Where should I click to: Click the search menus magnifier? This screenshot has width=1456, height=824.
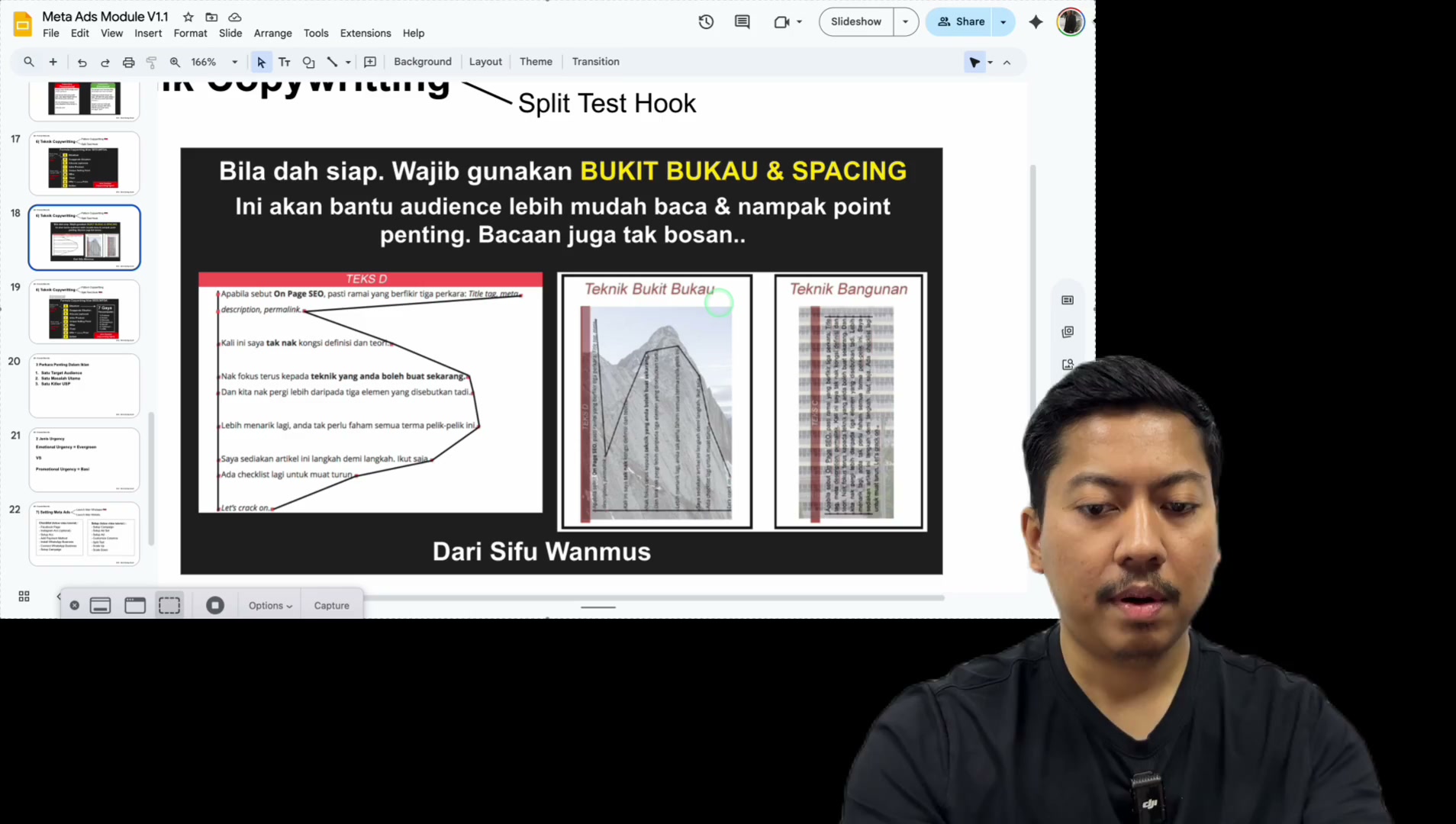tap(29, 62)
